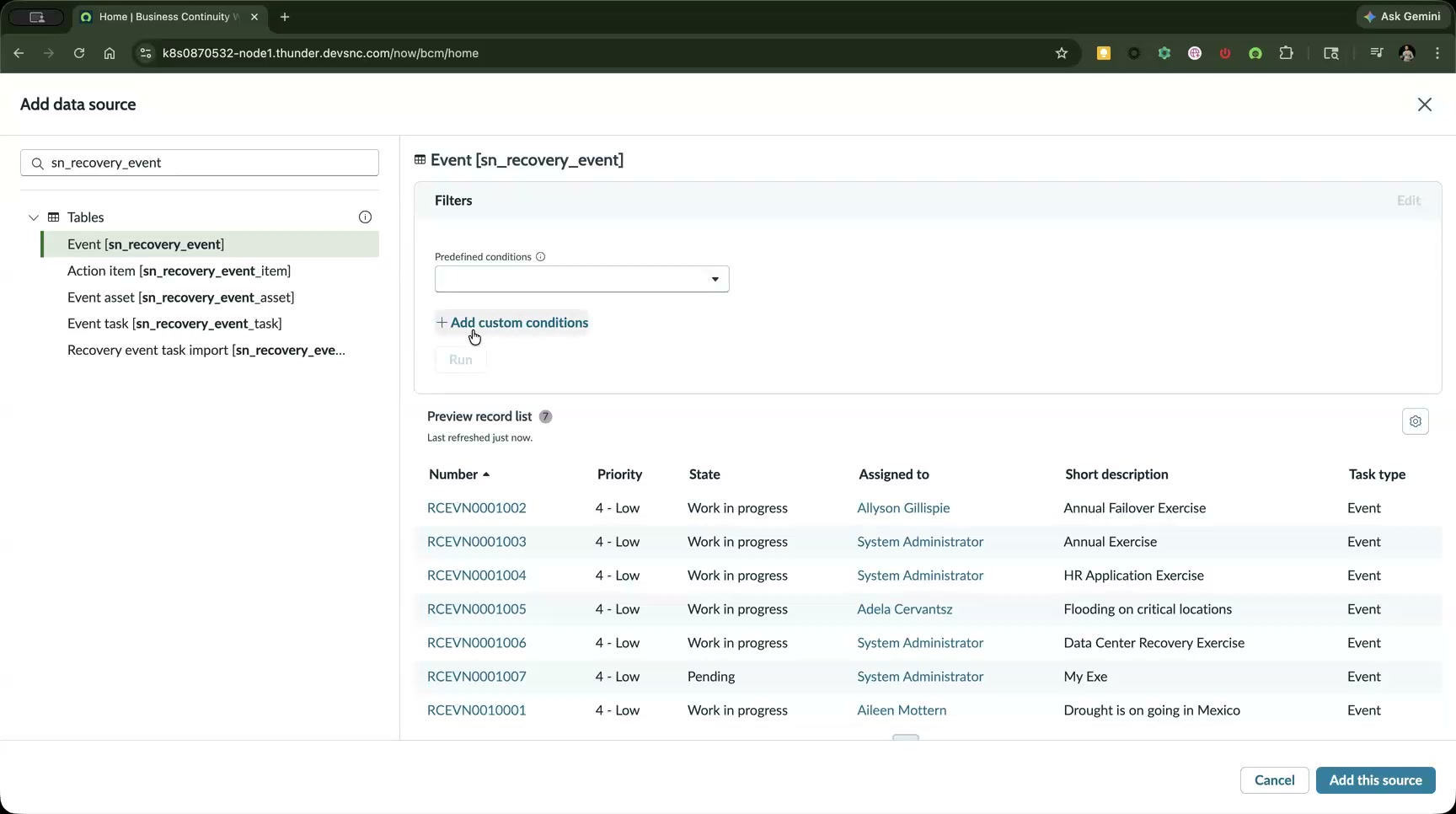Image resolution: width=1456 pixels, height=814 pixels.
Task: Open a new browser tab
Action: 285,17
